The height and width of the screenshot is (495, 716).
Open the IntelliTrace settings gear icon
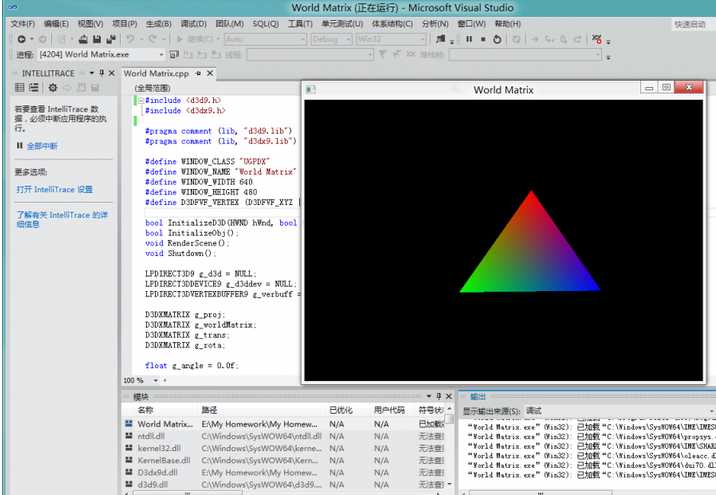click(x=53, y=88)
